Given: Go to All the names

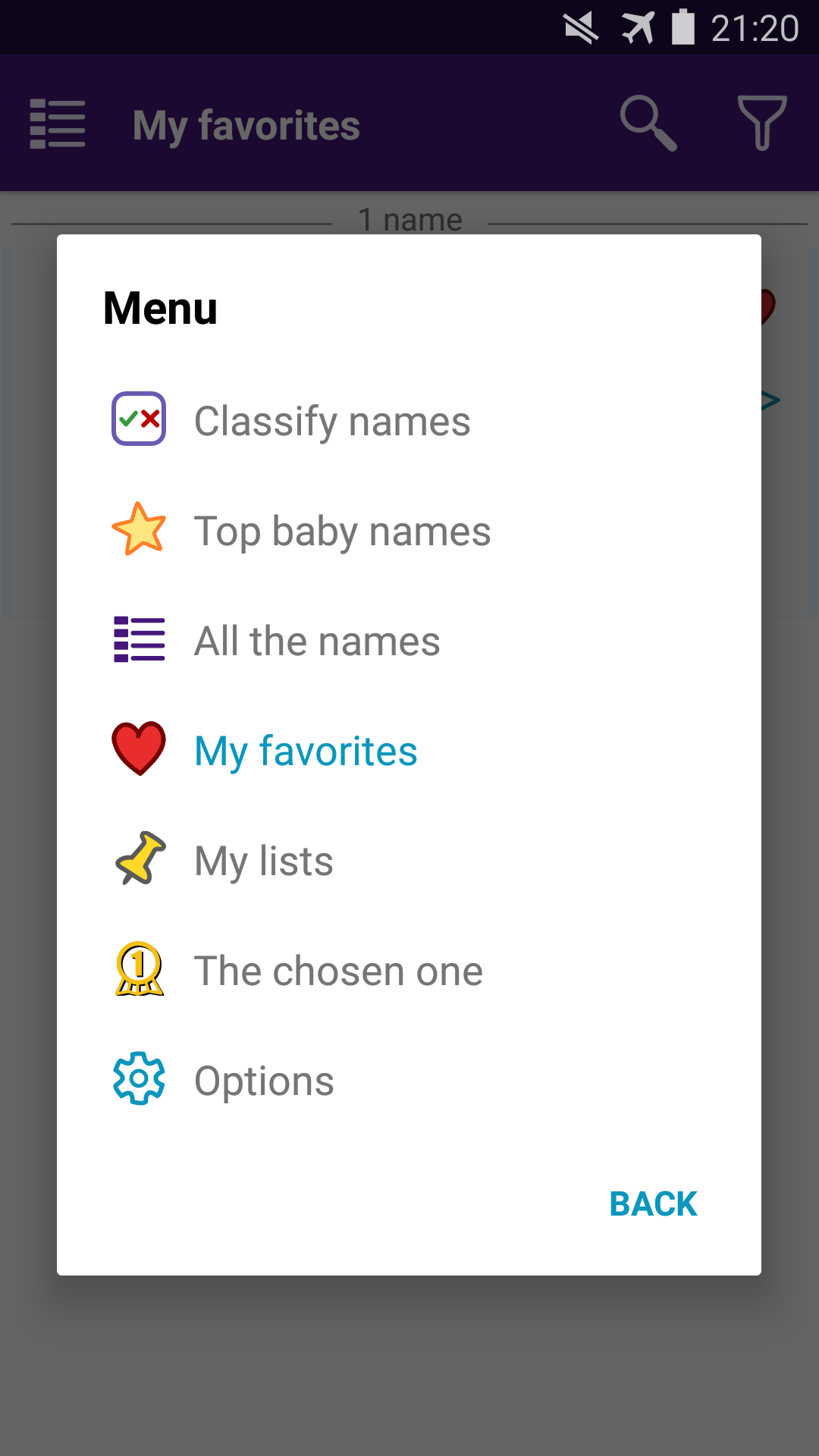Looking at the screenshot, I should pyautogui.click(x=317, y=641).
